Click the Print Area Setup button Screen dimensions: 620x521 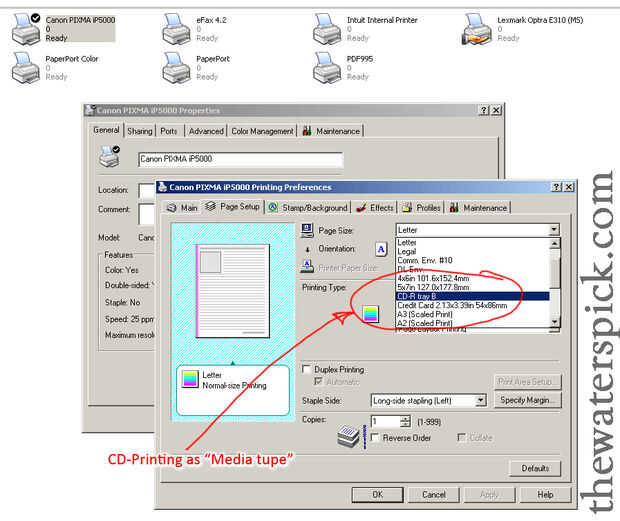click(x=527, y=381)
